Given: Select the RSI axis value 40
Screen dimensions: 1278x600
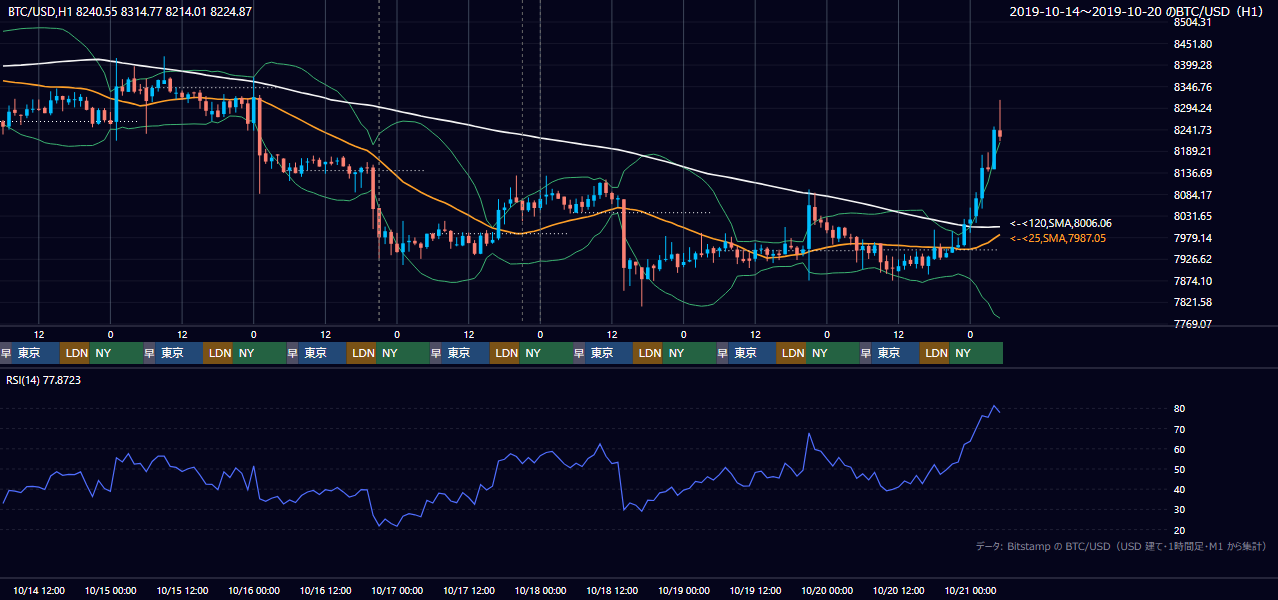Looking at the screenshot, I should [1179, 489].
